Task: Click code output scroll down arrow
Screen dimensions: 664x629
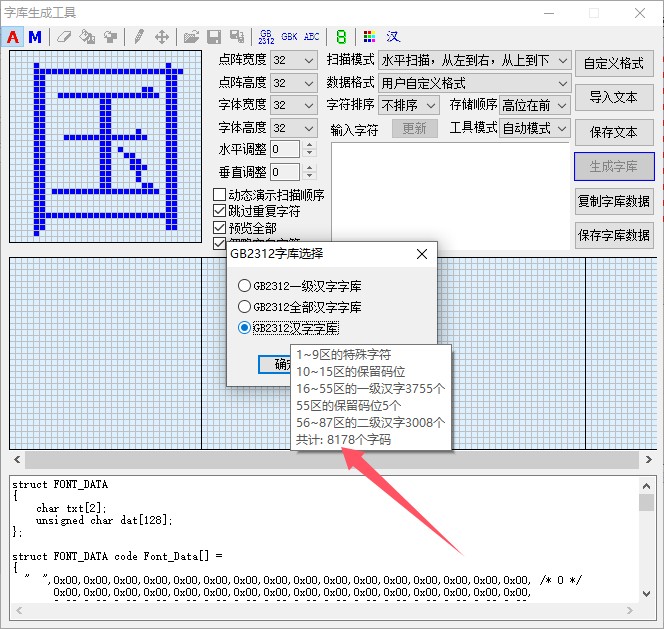Action: click(646, 594)
